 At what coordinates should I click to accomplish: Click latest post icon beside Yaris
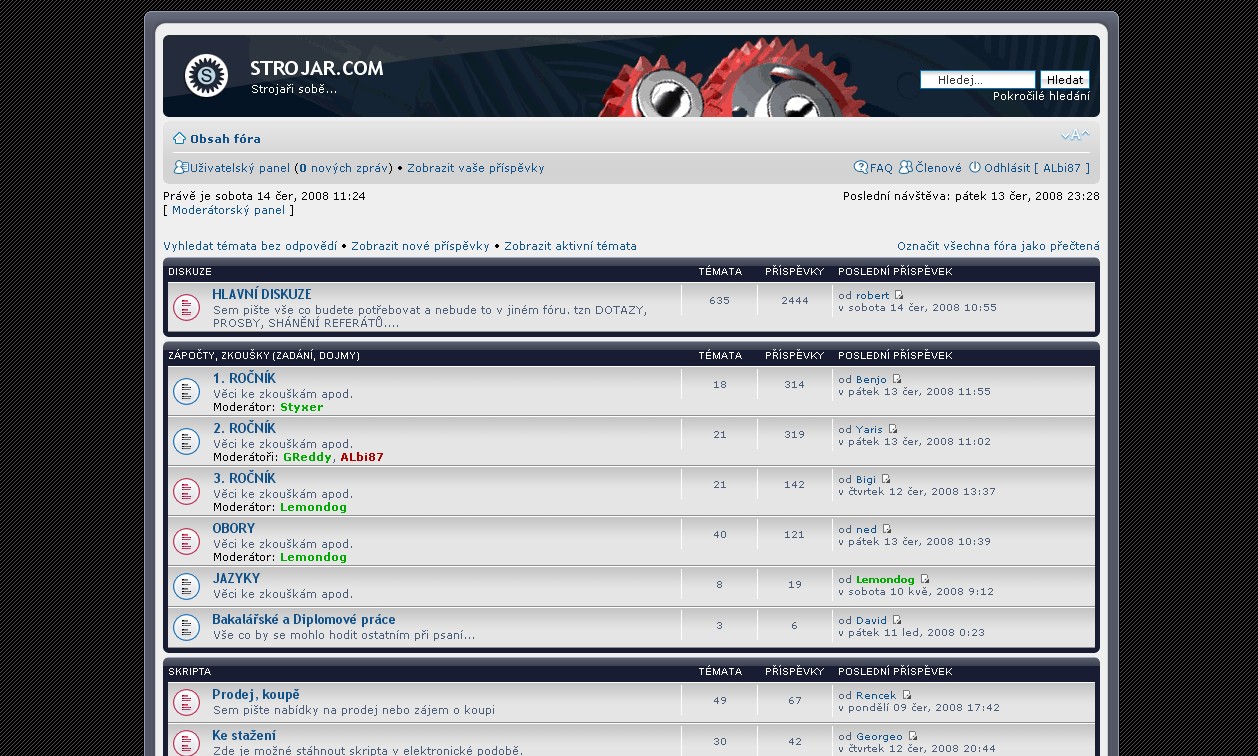(893, 429)
